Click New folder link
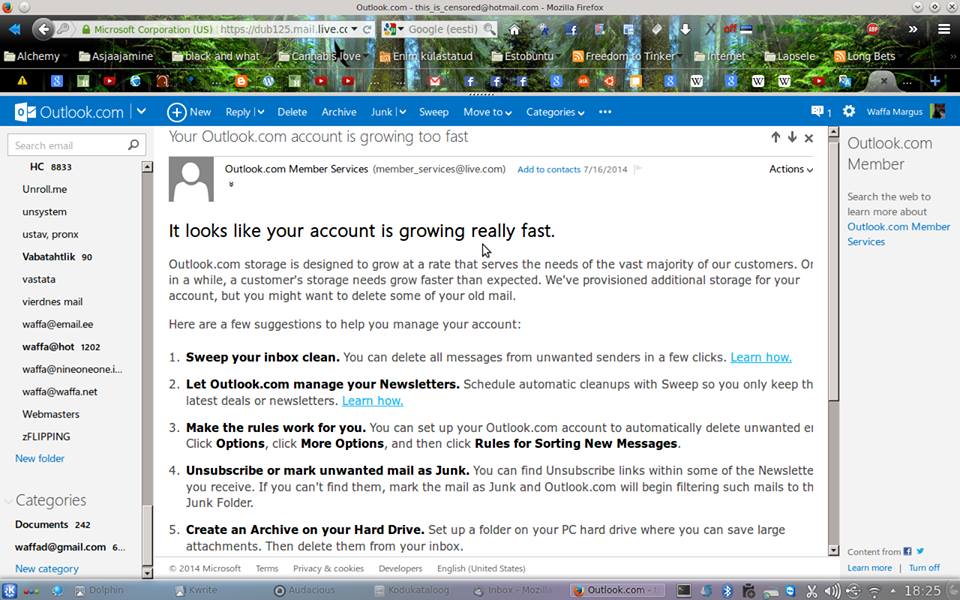960x600 pixels. tap(40, 458)
